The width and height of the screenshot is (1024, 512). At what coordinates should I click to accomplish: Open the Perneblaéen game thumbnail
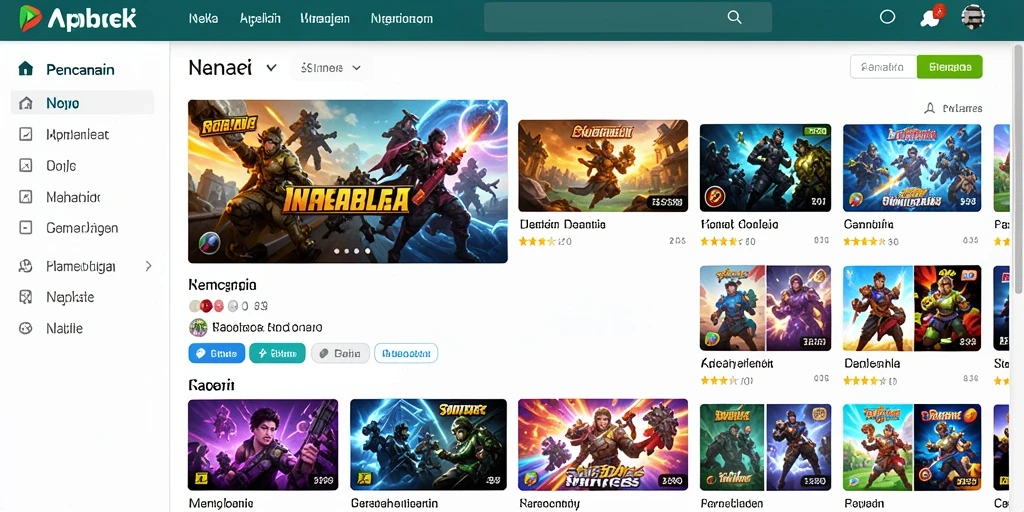[765, 447]
